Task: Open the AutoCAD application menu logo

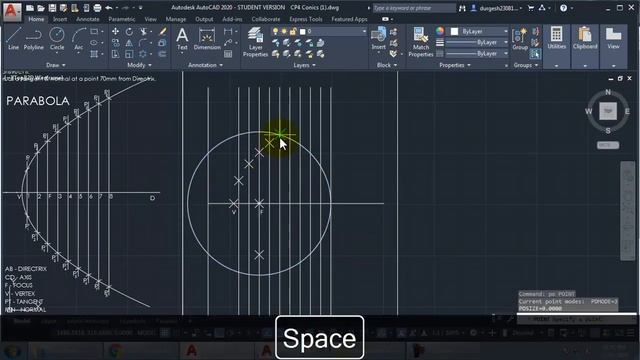Action: click(11, 11)
